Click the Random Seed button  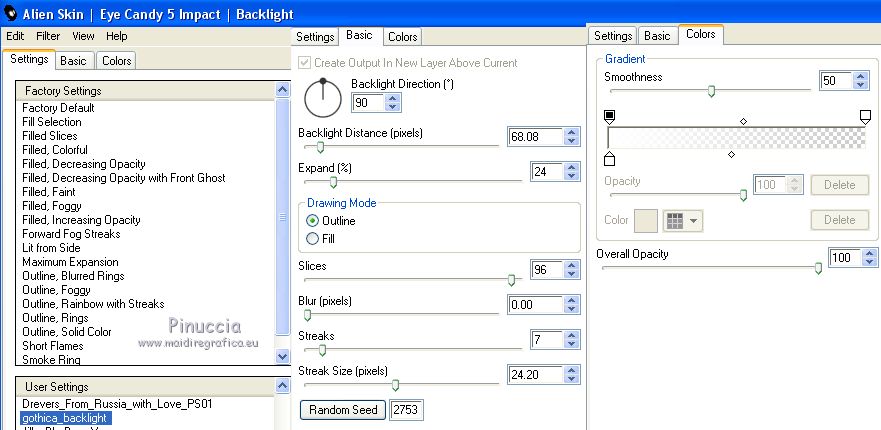click(343, 410)
